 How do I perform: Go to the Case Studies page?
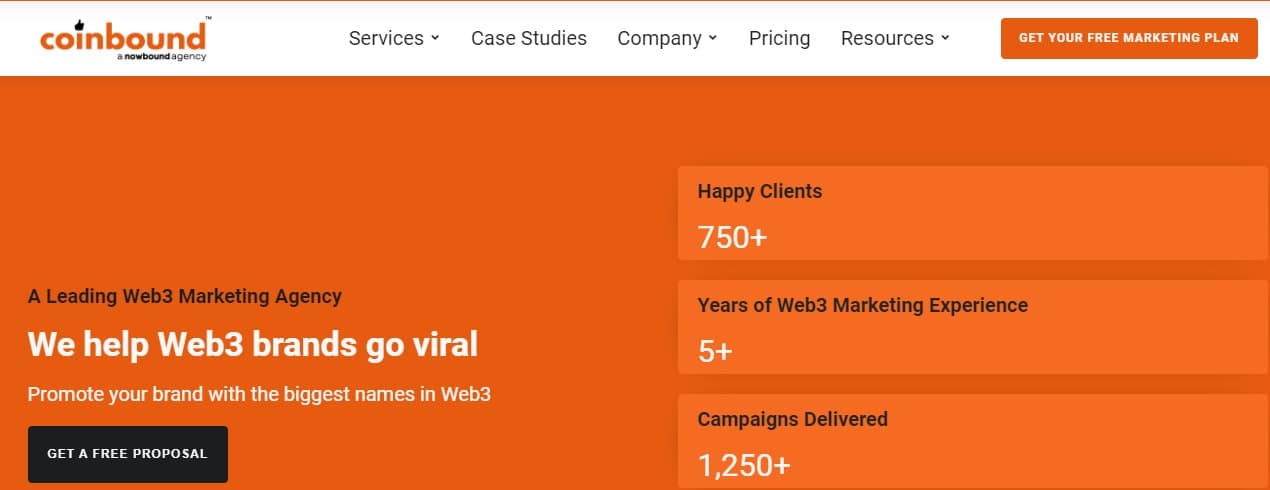529,38
